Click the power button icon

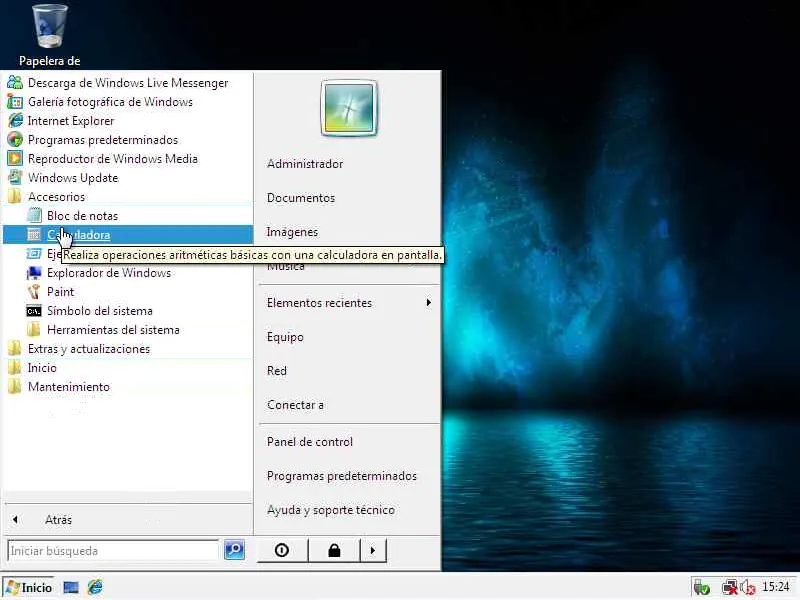point(282,550)
